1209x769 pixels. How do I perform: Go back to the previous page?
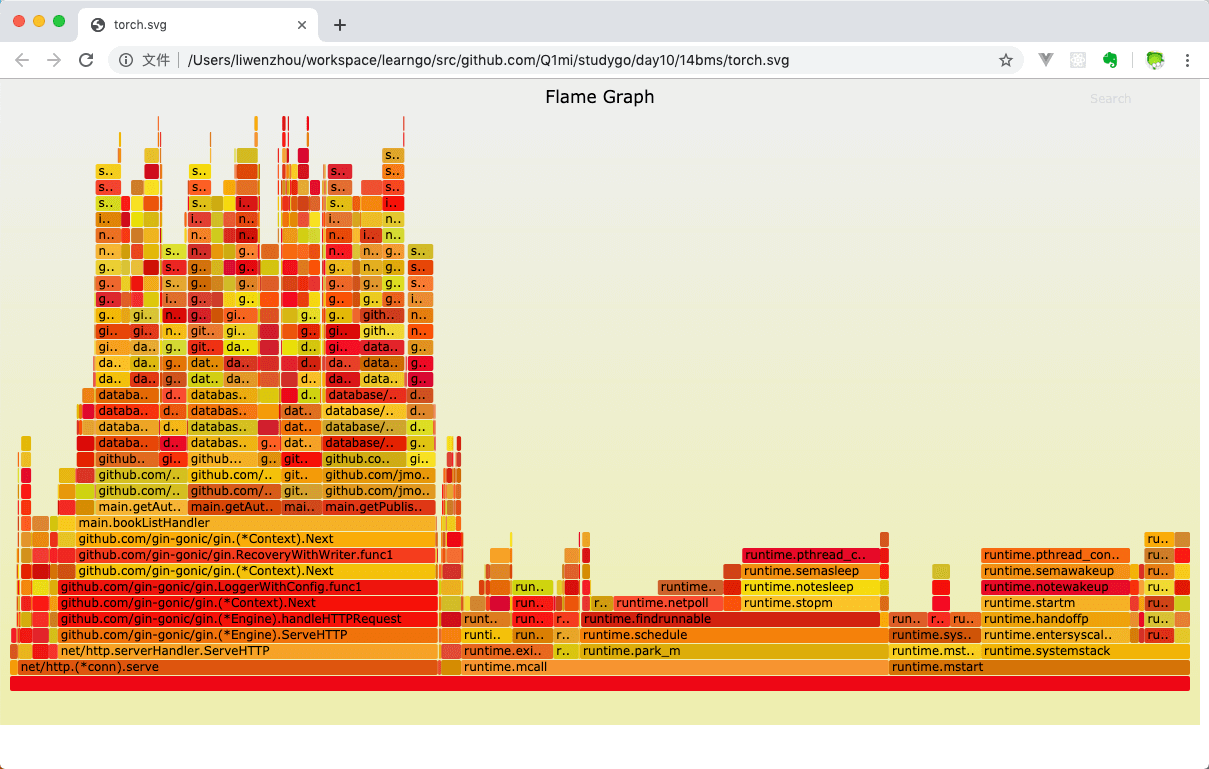coord(22,60)
